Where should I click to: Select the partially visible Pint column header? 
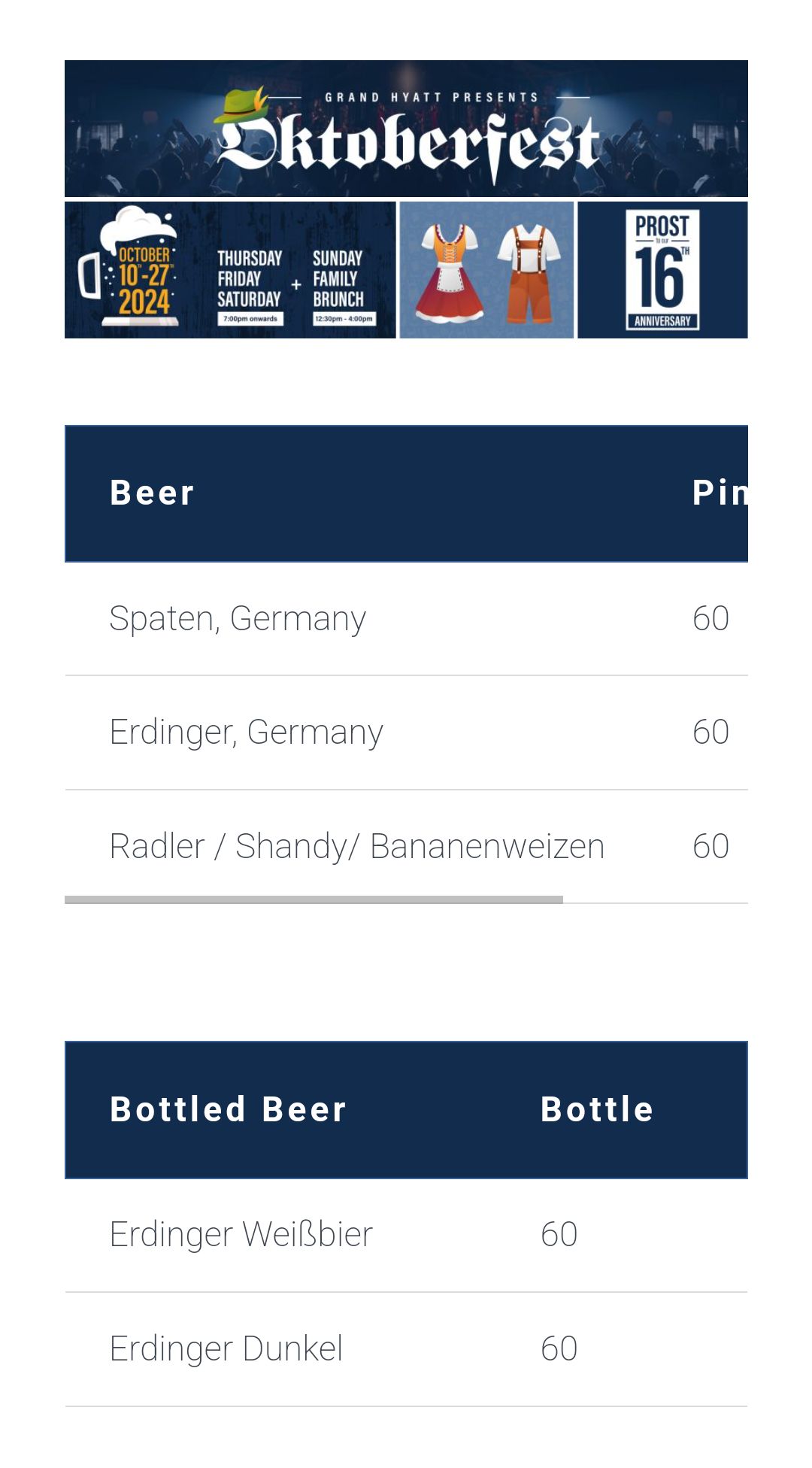coord(720,493)
